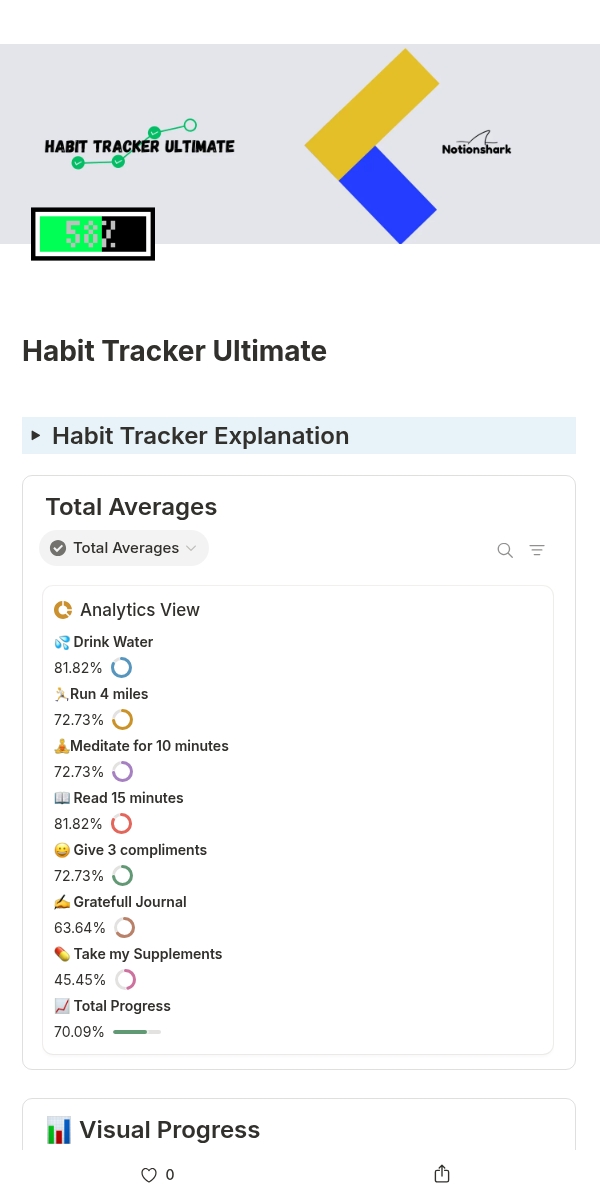Open the filter icon beside search

537,550
